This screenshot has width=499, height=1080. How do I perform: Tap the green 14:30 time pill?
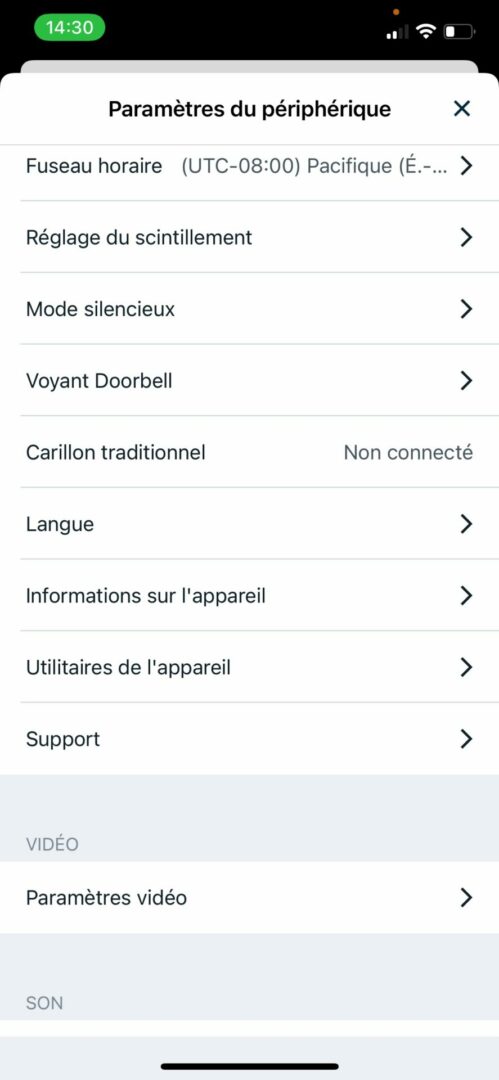click(69, 28)
